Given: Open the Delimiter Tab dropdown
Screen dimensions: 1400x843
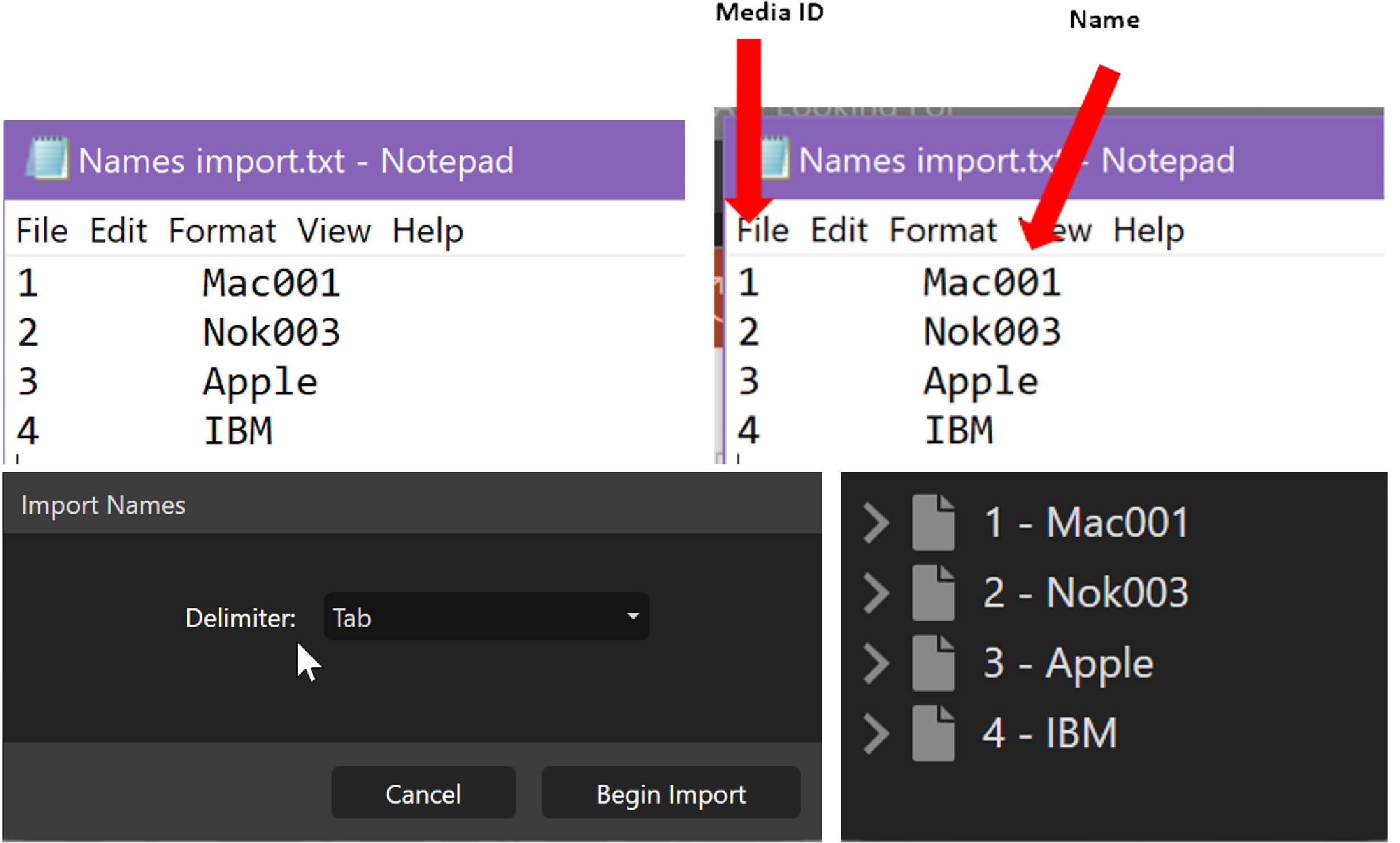Looking at the screenshot, I should (x=486, y=616).
